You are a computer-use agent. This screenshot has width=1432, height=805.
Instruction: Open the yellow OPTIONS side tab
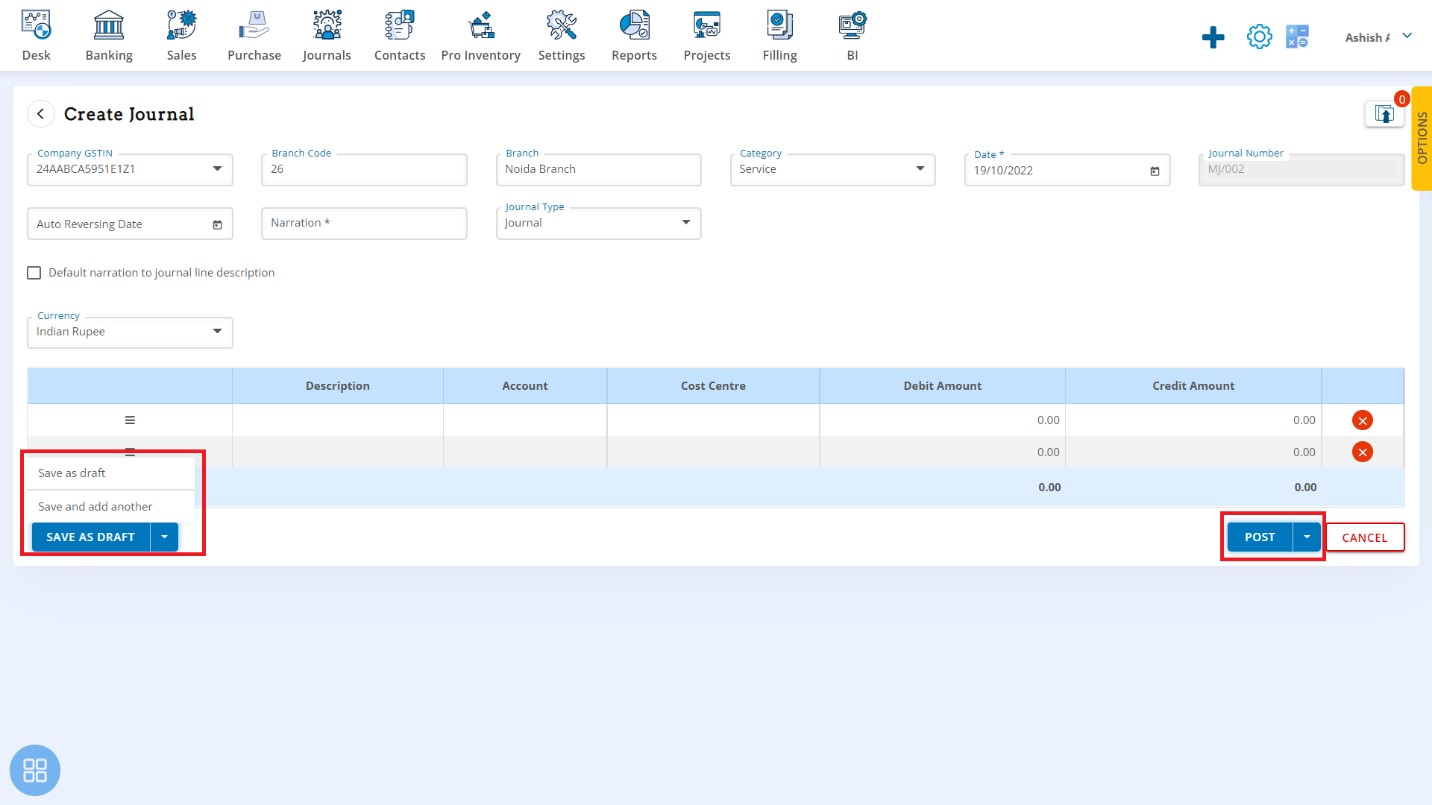(1422, 138)
